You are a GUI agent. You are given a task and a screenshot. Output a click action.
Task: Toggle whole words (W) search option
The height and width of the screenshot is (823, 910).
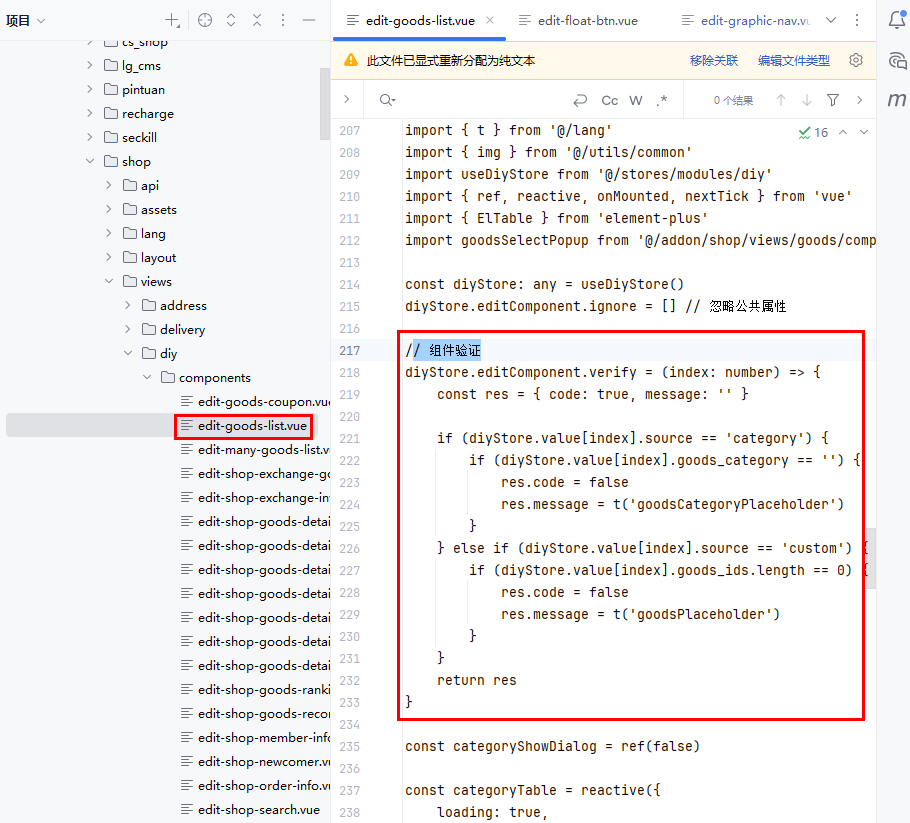click(636, 100)
